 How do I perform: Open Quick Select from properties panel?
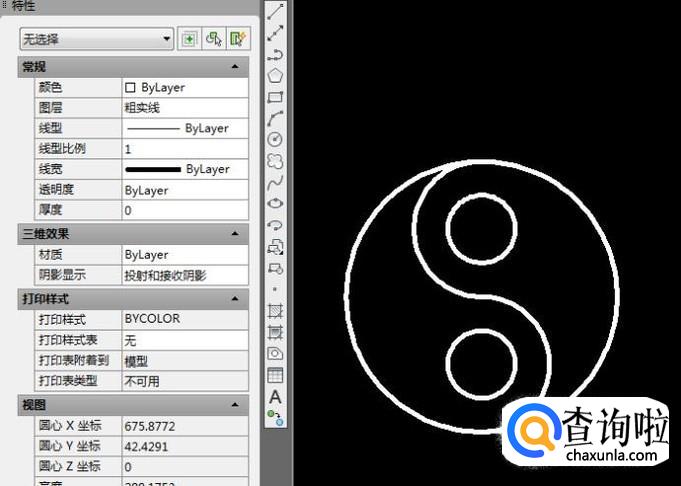tap(237, 39)
